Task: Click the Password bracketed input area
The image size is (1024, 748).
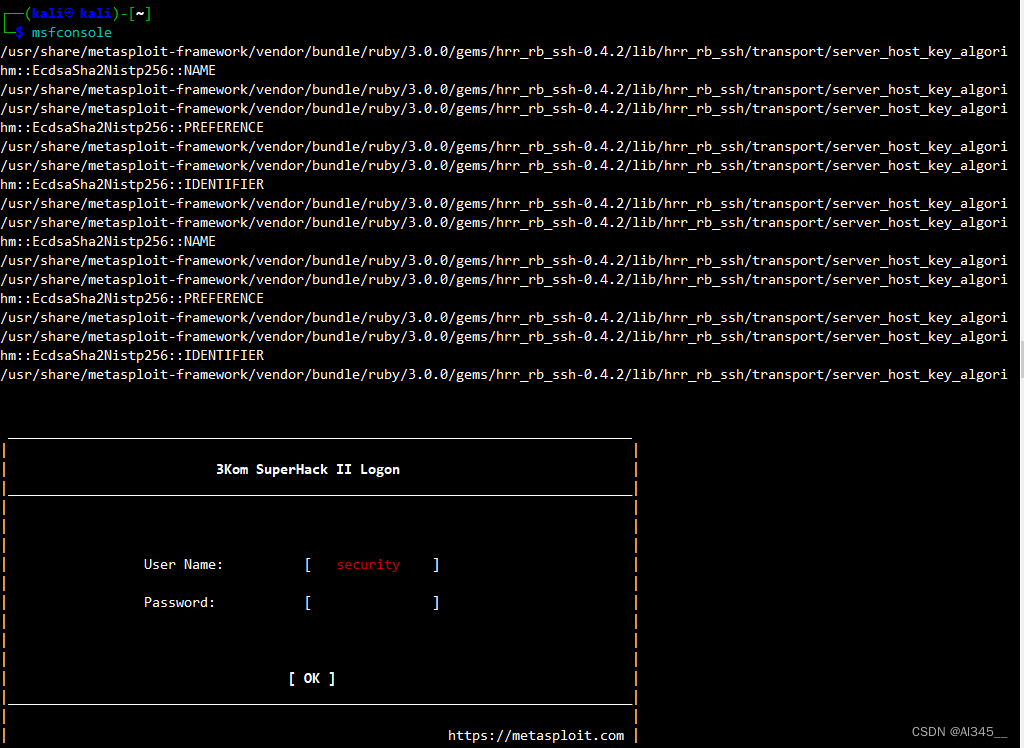Action: (x=372, y=602)
